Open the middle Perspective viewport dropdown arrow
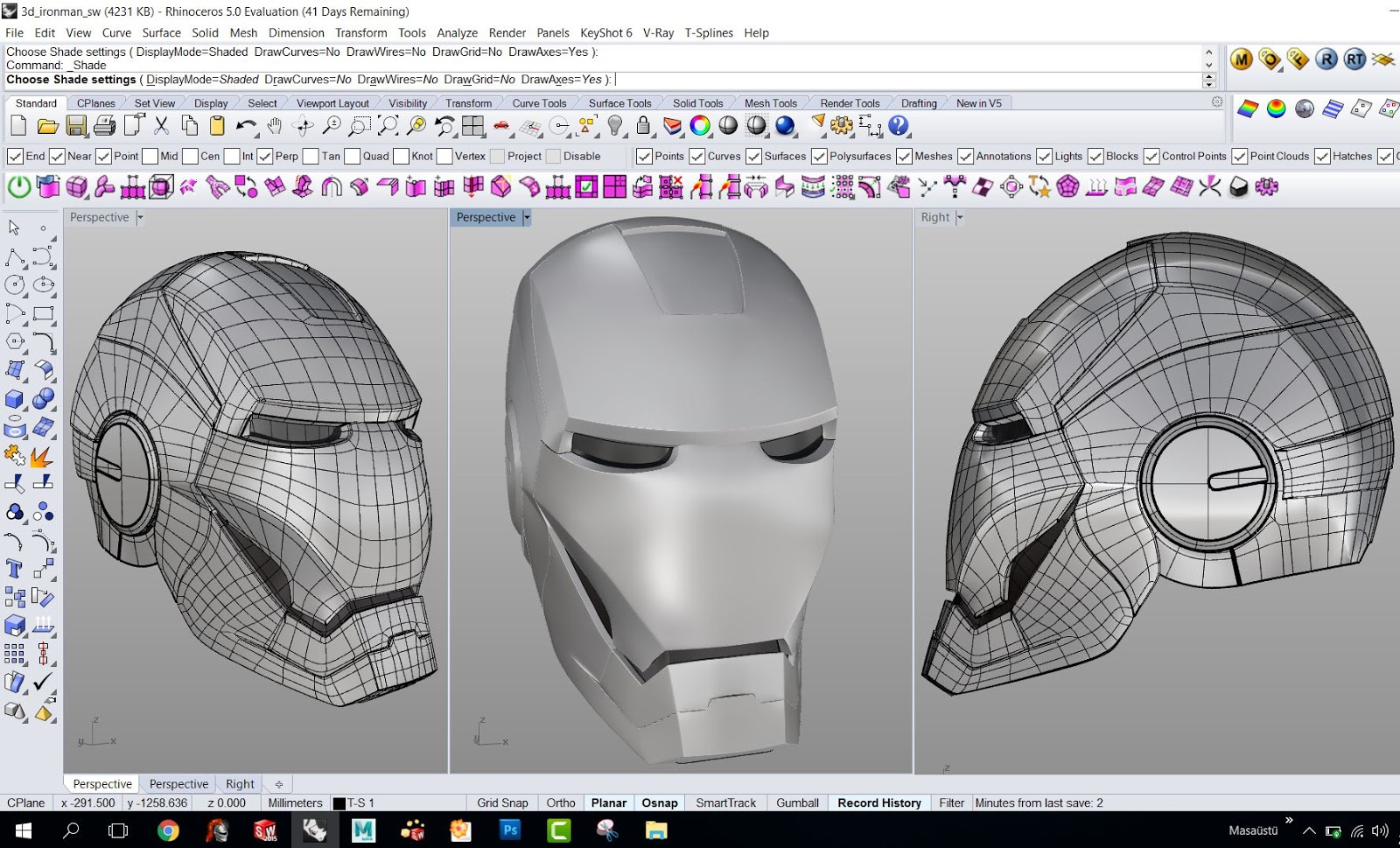 point(527,217)
